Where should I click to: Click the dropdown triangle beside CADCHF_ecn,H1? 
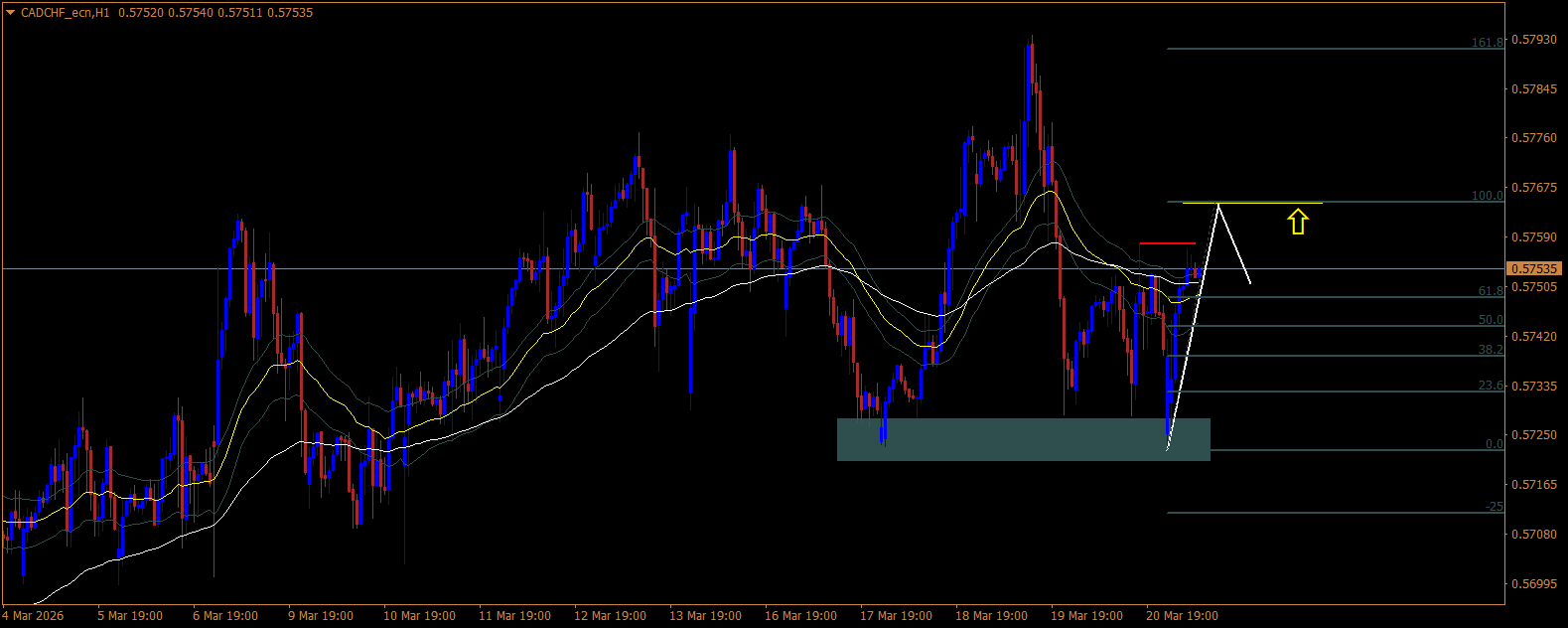[10, 13]
